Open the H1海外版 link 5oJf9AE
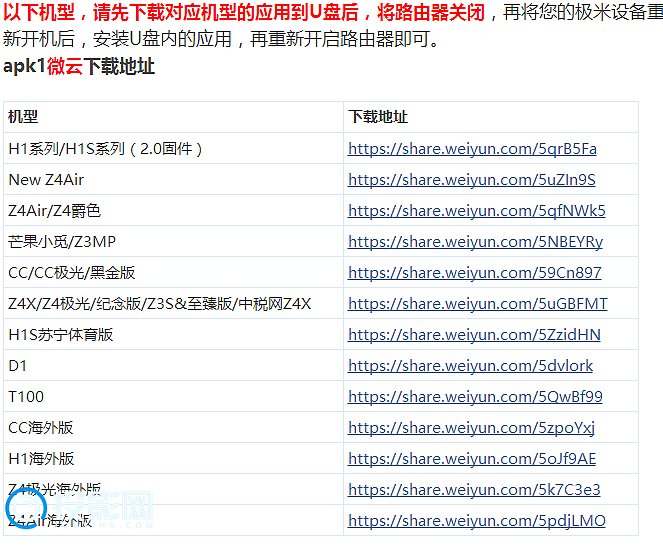This screenshot has width=663, height=552. 472,459
